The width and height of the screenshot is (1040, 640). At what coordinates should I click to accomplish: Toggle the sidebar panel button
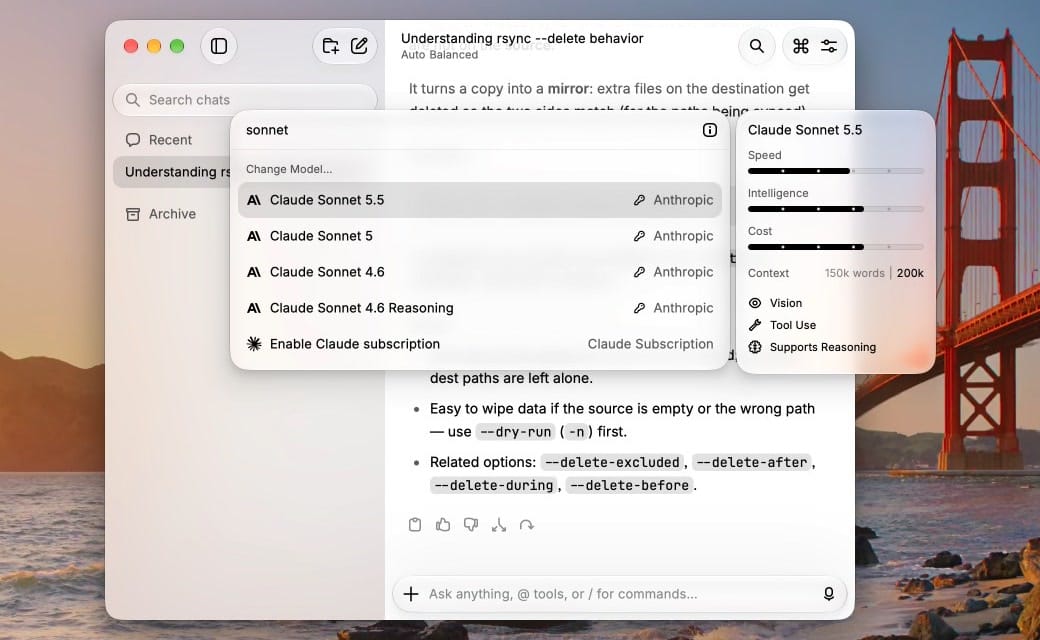click(x=219, y=46)
